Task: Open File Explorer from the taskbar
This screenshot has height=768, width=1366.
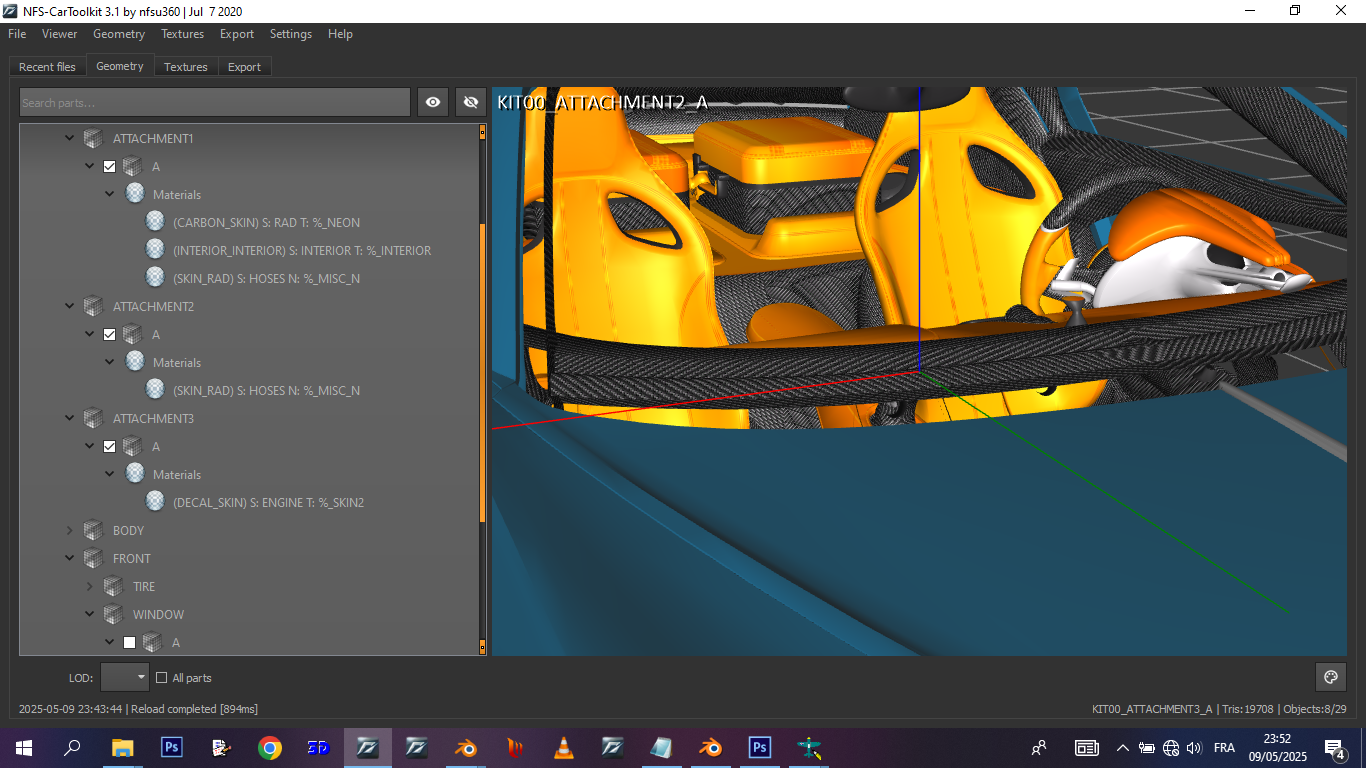Action: click(x=122, y=747)
